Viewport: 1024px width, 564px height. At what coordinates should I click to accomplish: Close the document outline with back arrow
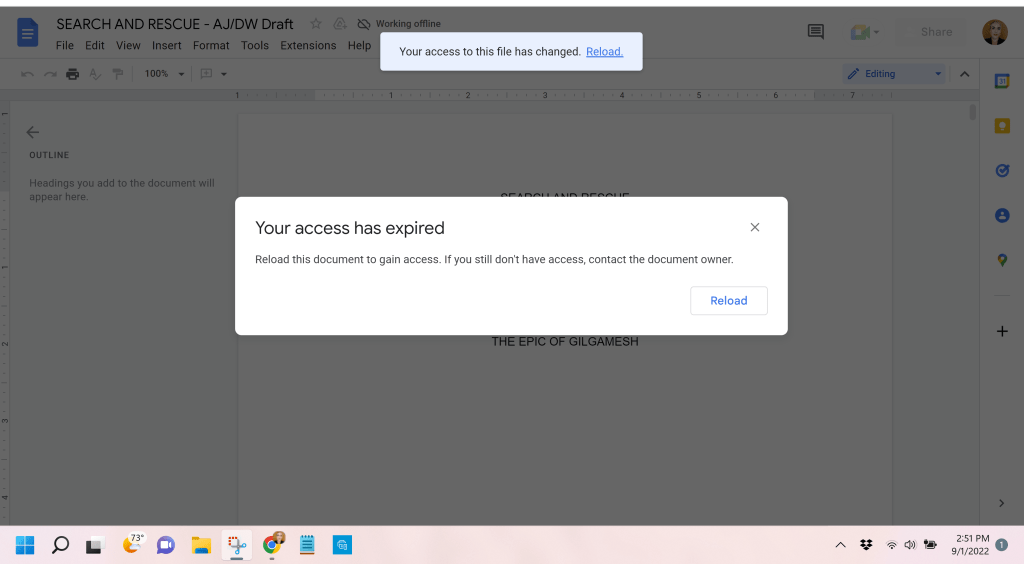pos(33,132)
